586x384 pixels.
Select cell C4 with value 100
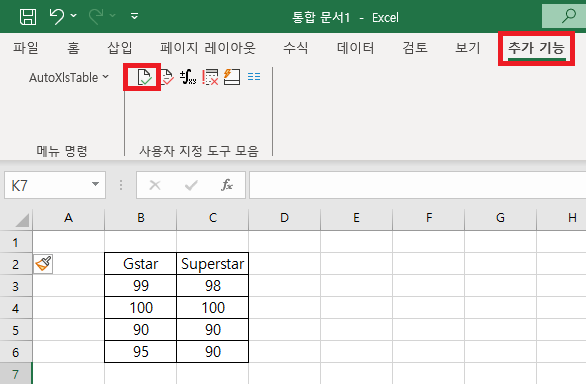click(x=213, y=308)
